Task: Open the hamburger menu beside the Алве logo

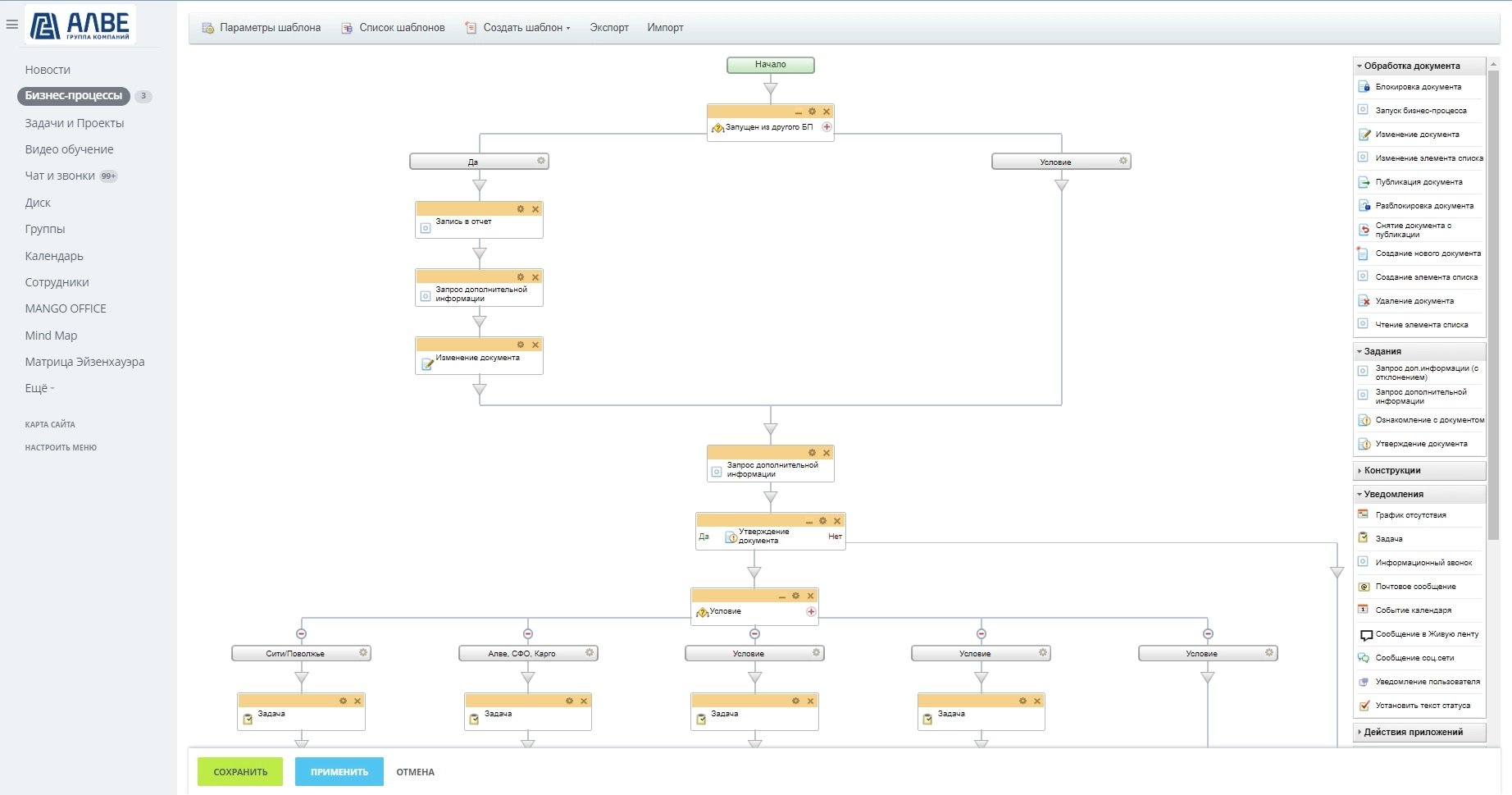Action: 11,25
